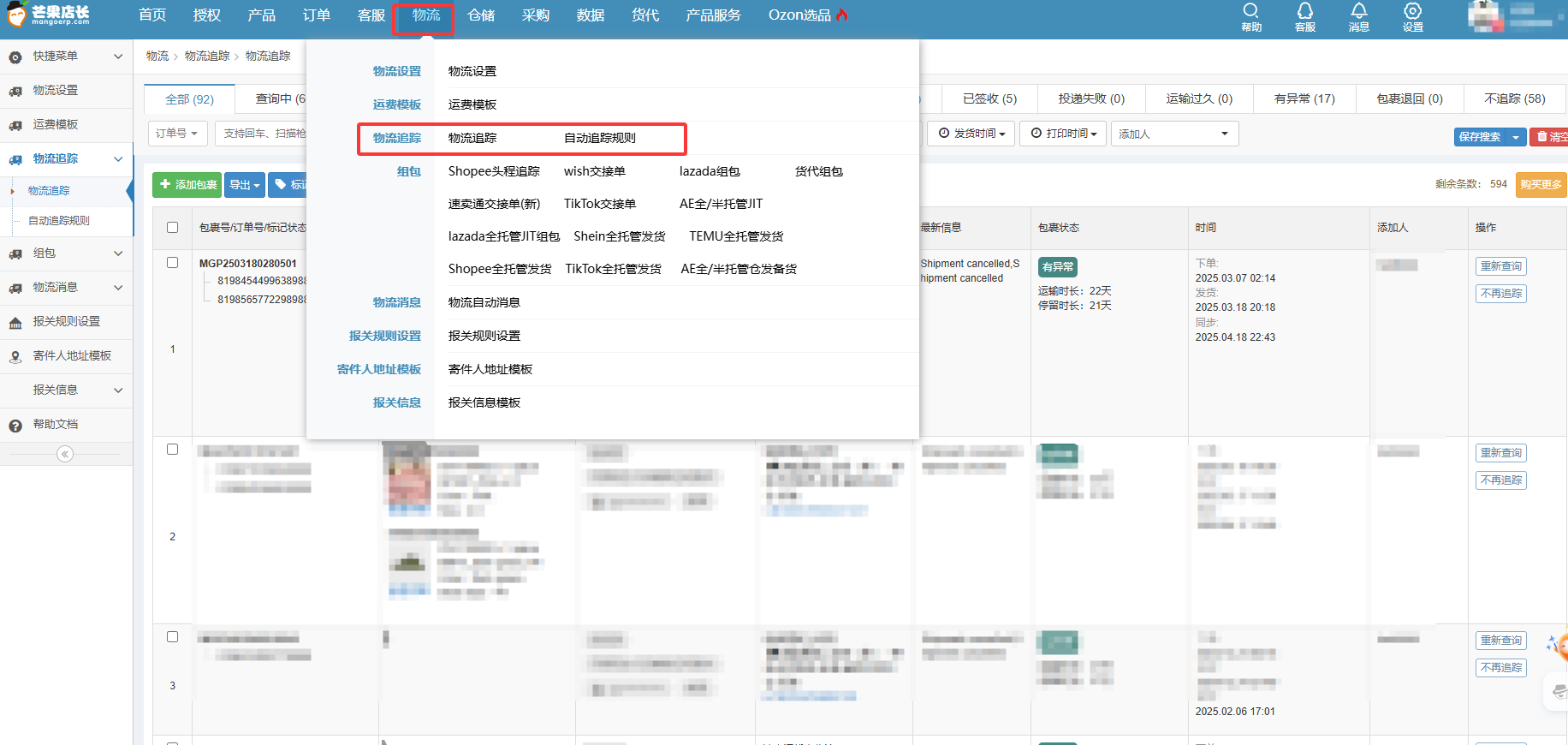Toggle the select-all checkbox in table header

coord(172,228)
